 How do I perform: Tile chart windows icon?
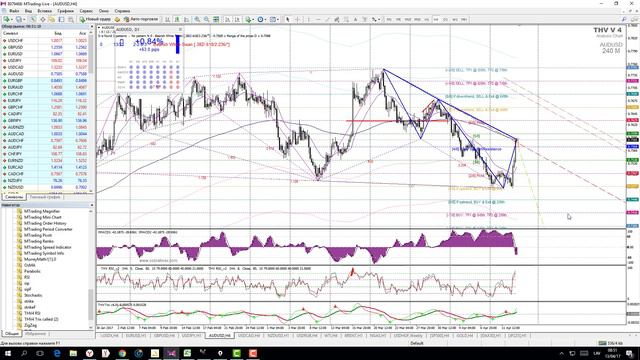[216, 19]
